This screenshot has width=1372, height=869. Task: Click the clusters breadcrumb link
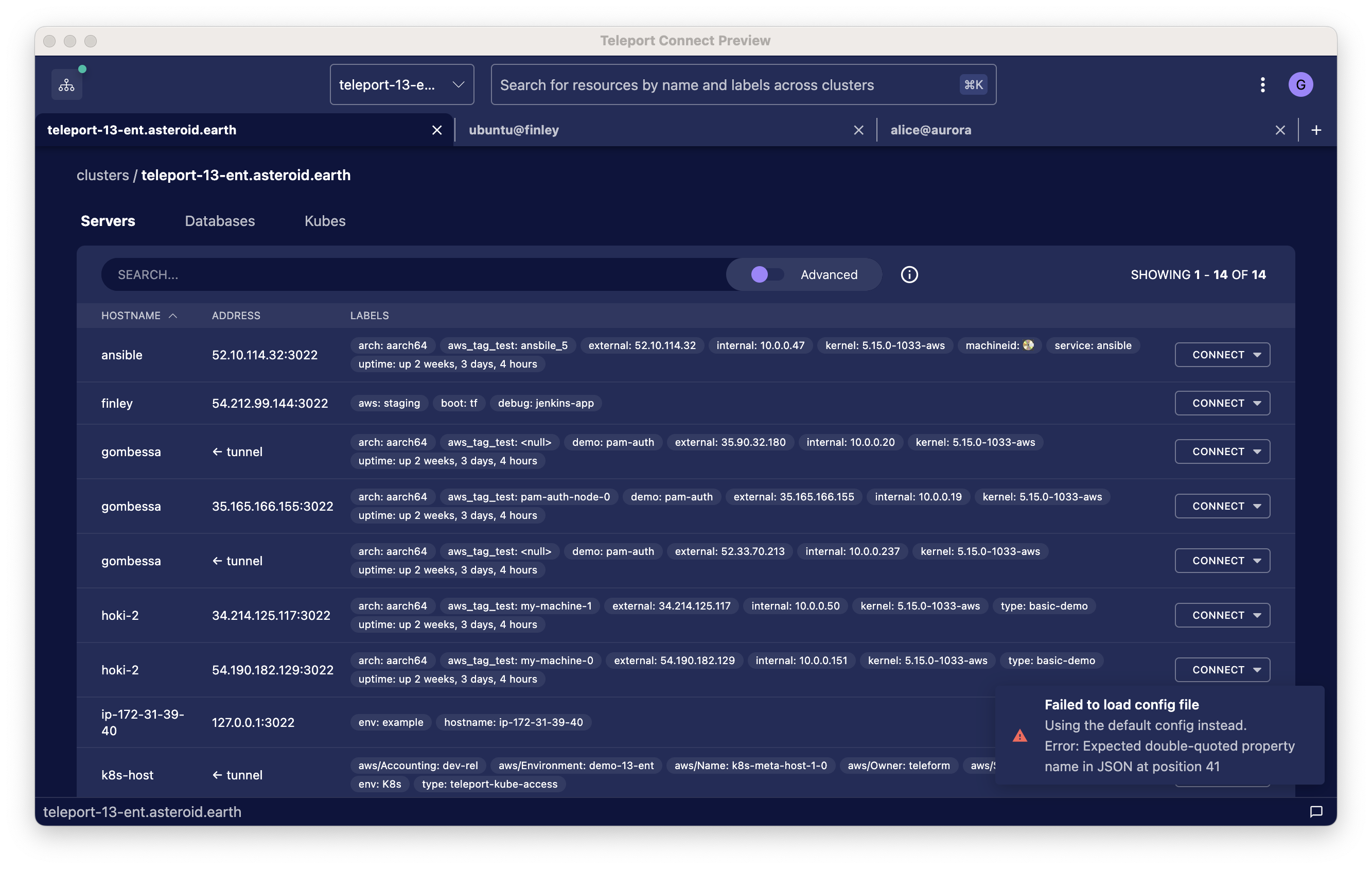tap(102, 175)
